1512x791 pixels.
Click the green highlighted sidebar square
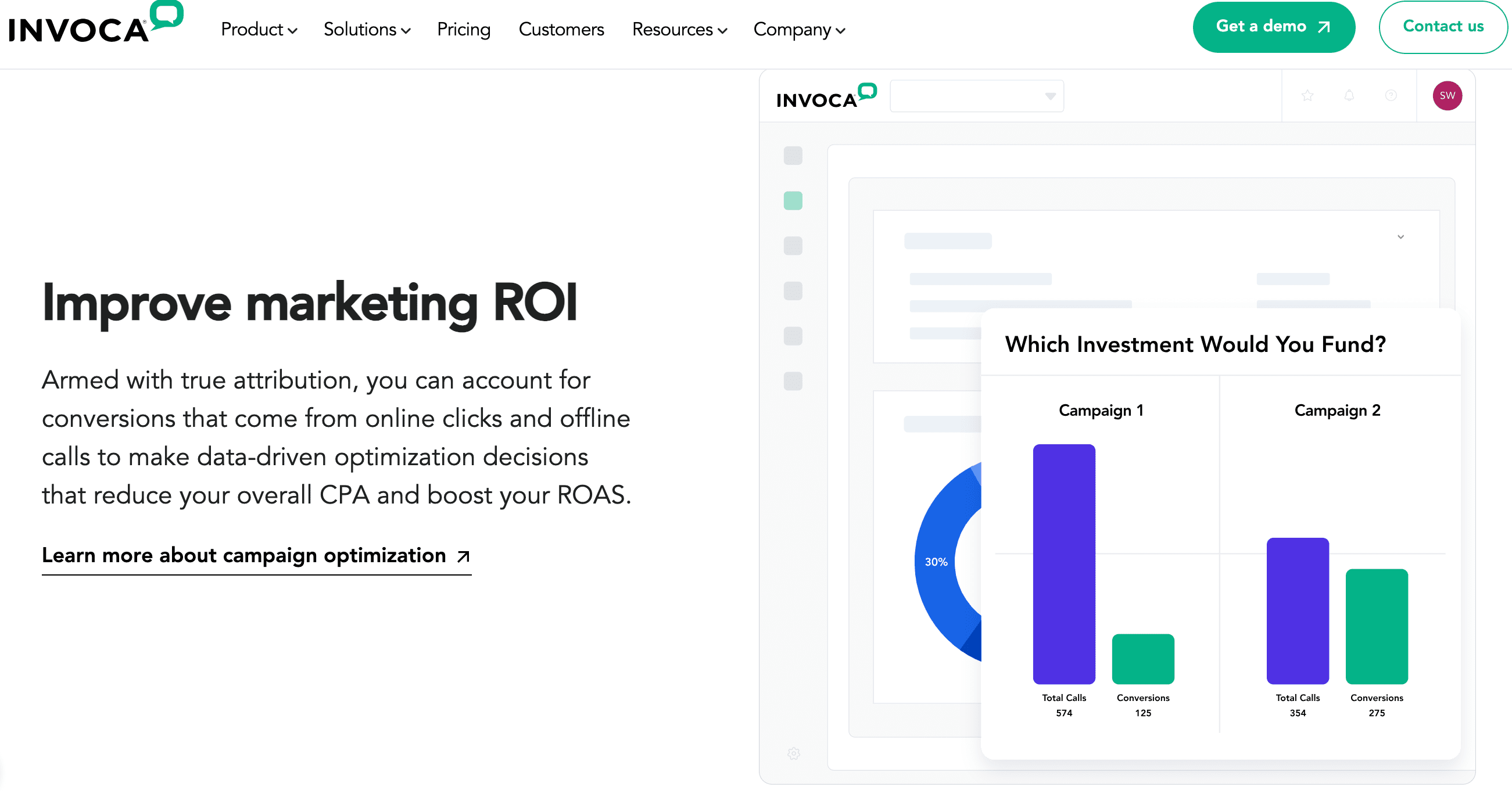pyautogui.click(x=793, y=201)
